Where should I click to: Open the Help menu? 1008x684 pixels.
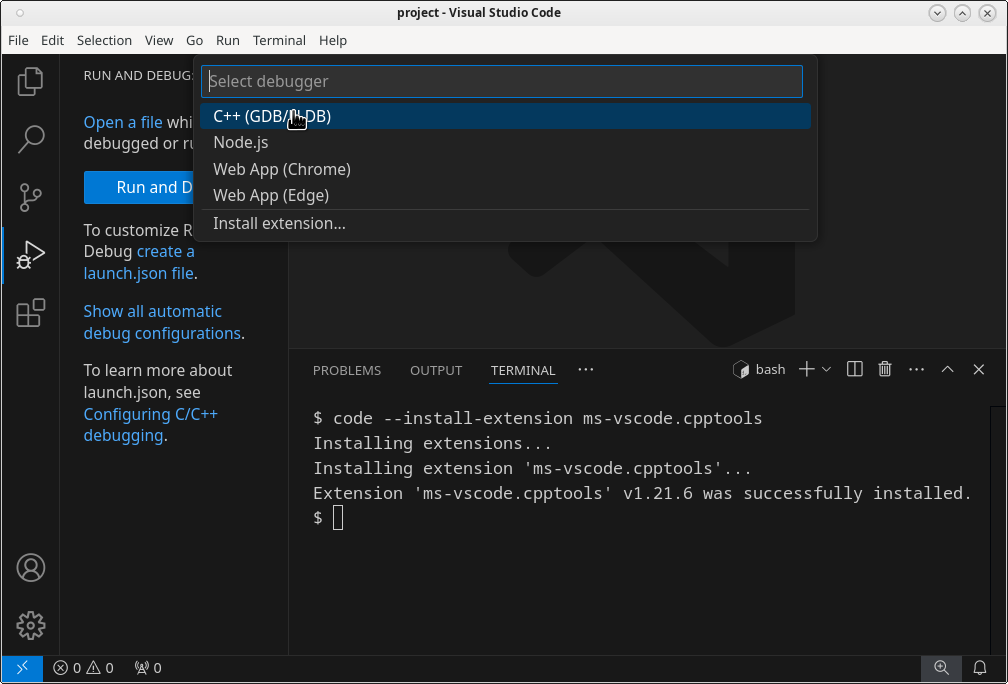click(x=332, y=40)
